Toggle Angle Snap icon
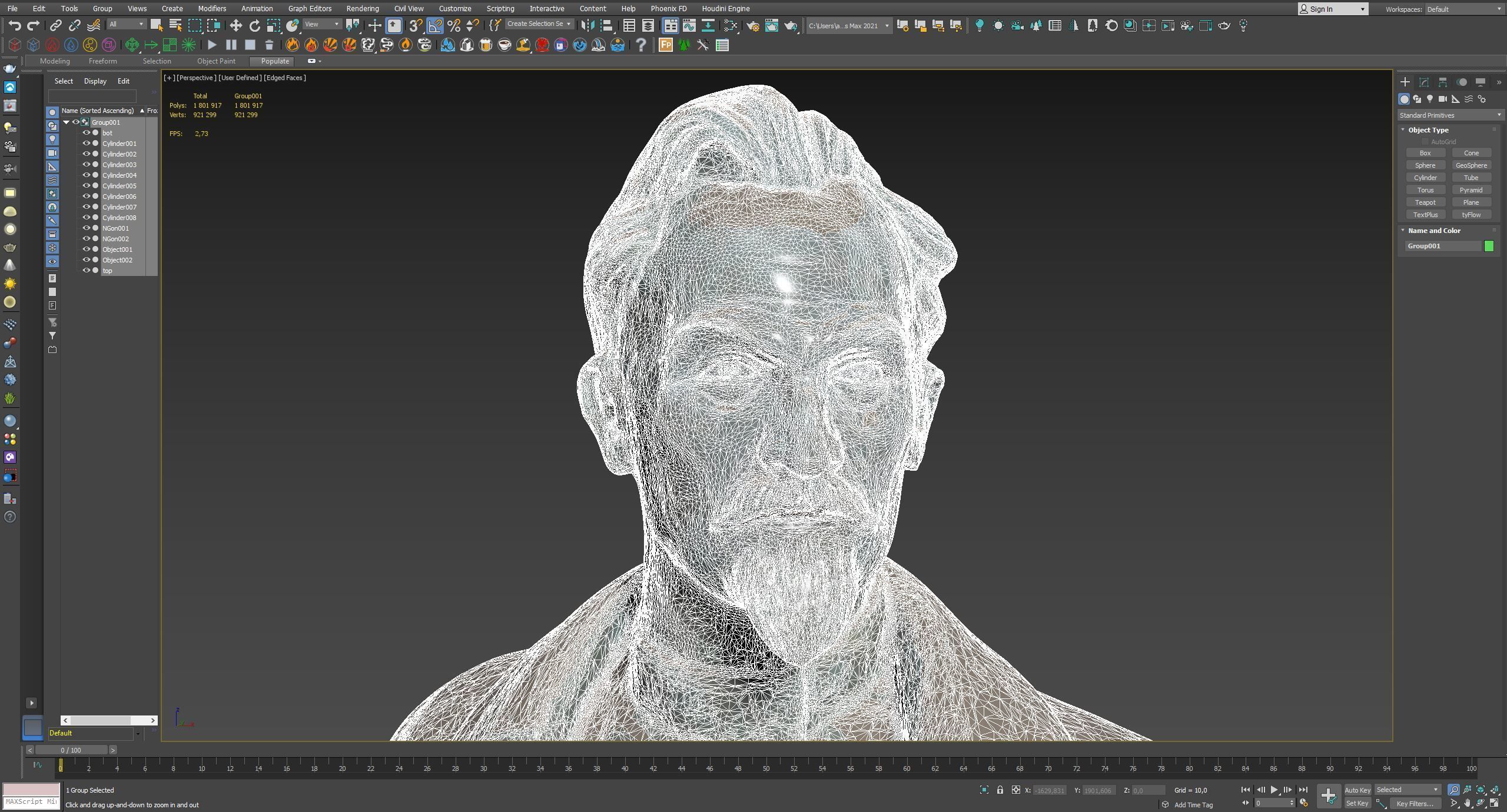This screenshot has height=812, width=1507. [435, 25]
